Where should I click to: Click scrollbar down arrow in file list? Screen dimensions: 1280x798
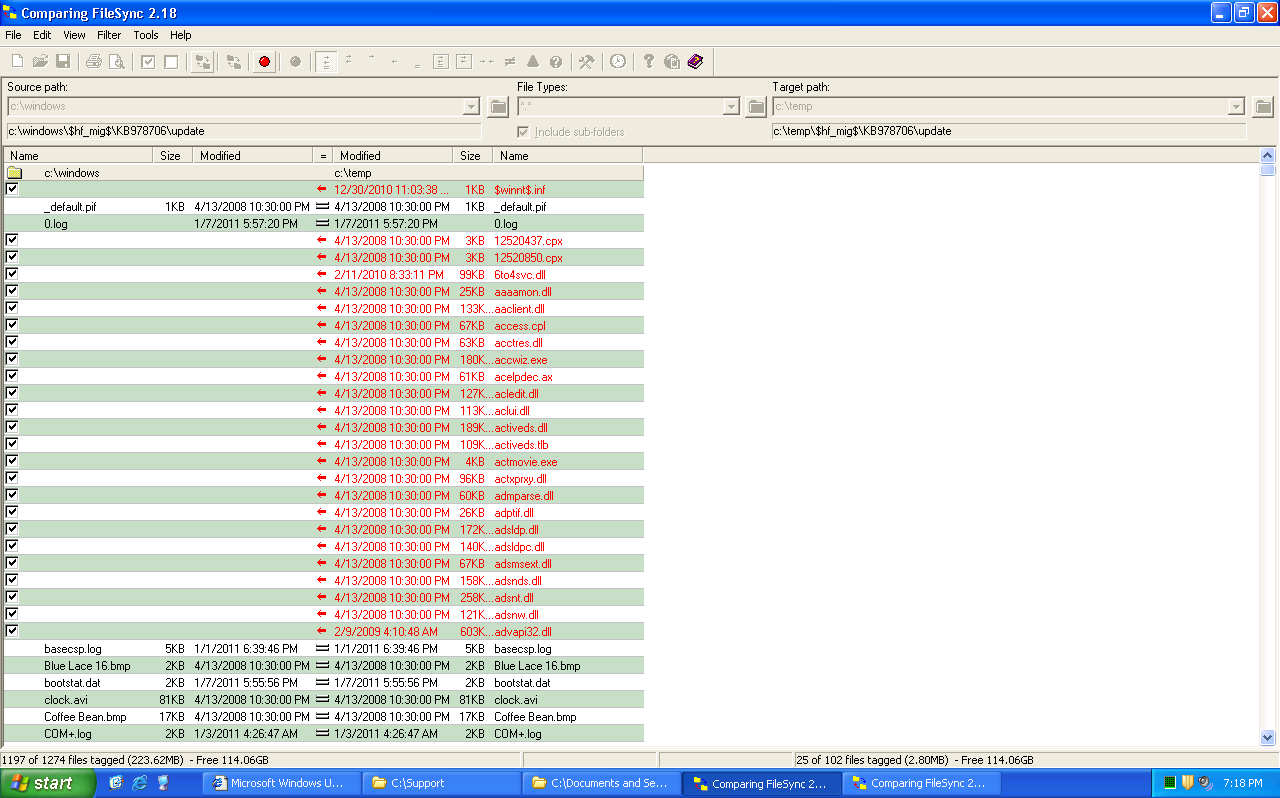[x=1268, y=737]
